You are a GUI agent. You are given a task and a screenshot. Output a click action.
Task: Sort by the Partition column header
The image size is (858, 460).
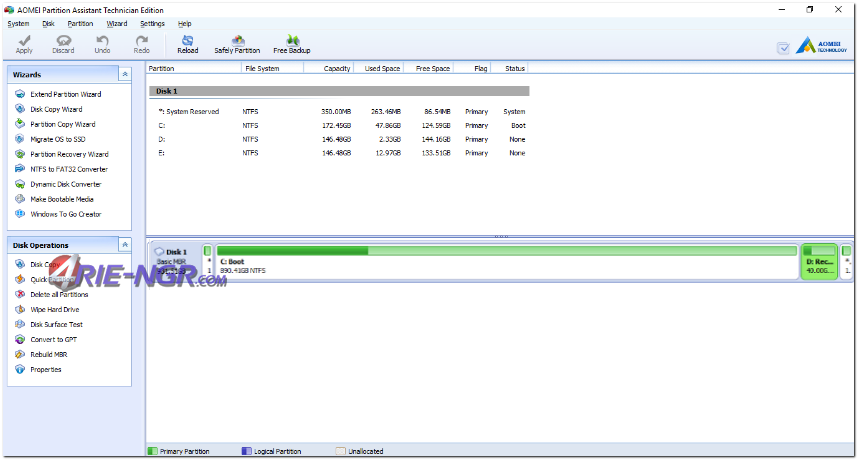click(x=194, y=68)
